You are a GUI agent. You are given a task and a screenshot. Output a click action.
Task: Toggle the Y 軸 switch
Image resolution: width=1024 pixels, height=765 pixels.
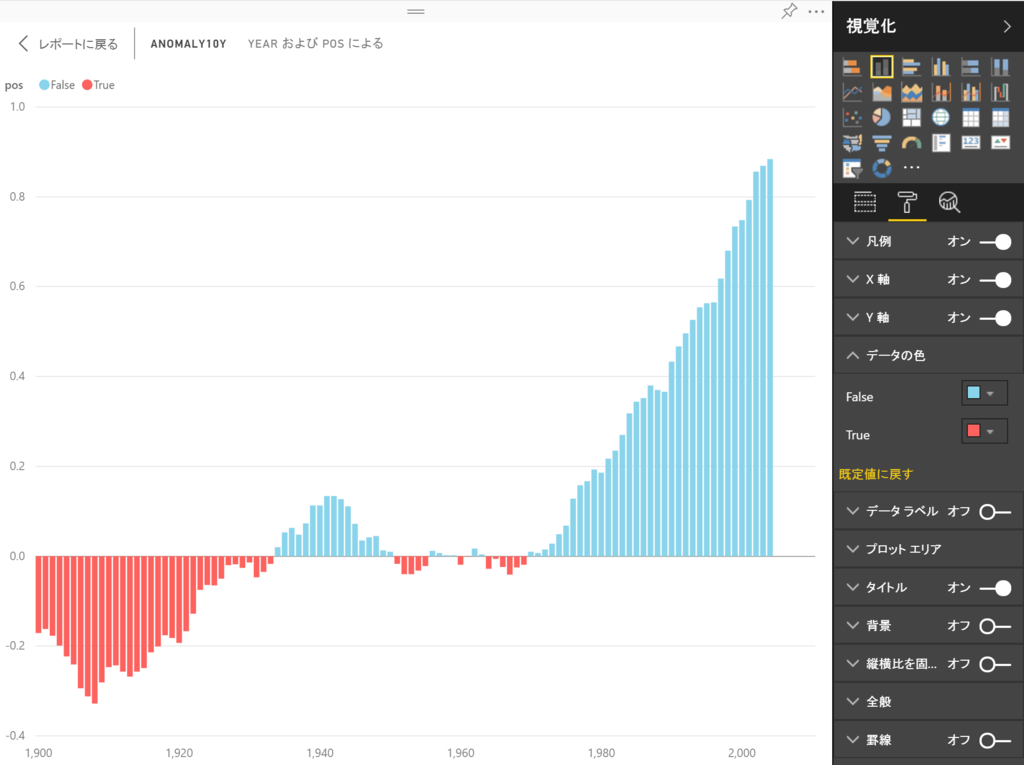tap(996, 317)
